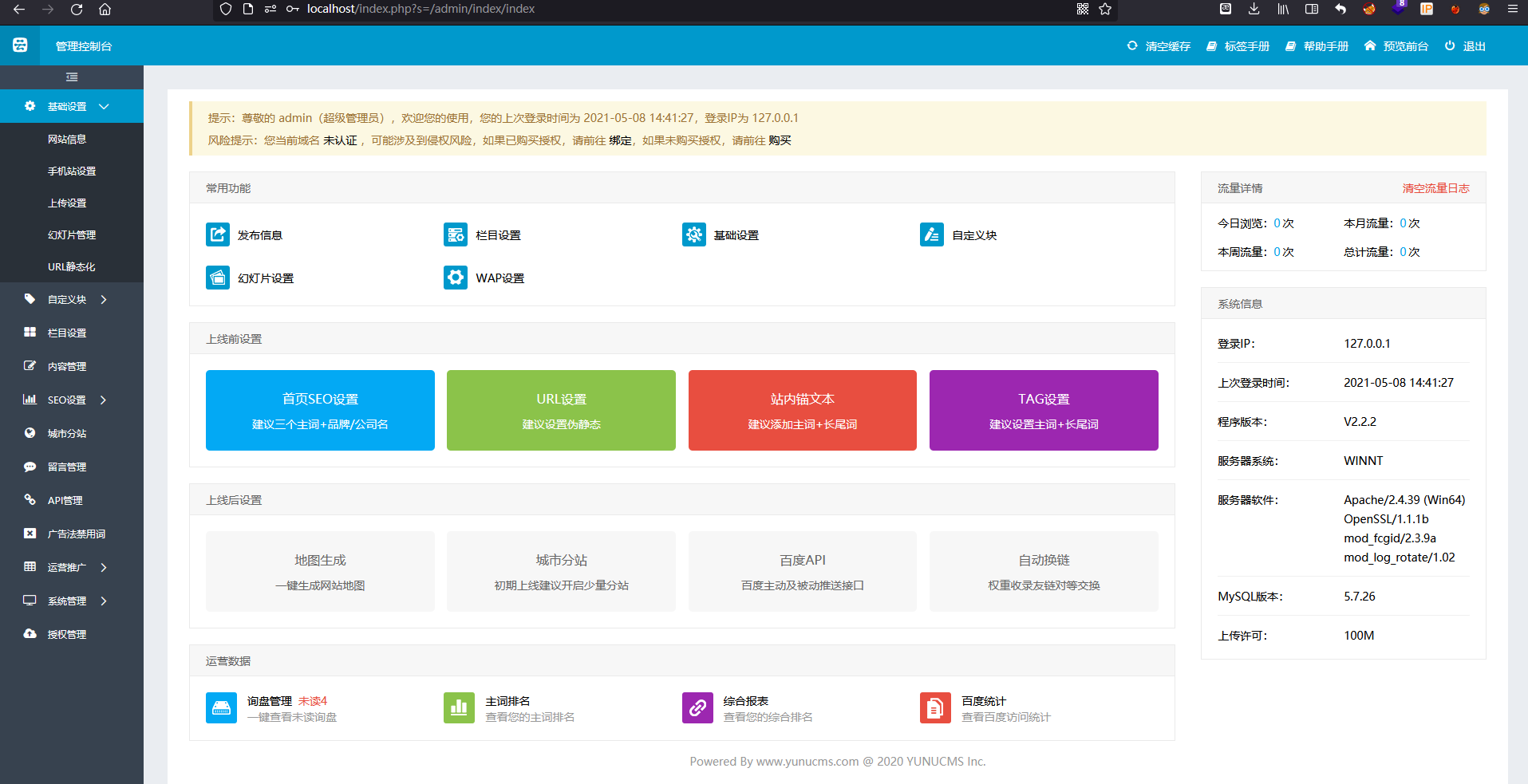Open 幻灯片管理 submenu item

tap(72, 234)
